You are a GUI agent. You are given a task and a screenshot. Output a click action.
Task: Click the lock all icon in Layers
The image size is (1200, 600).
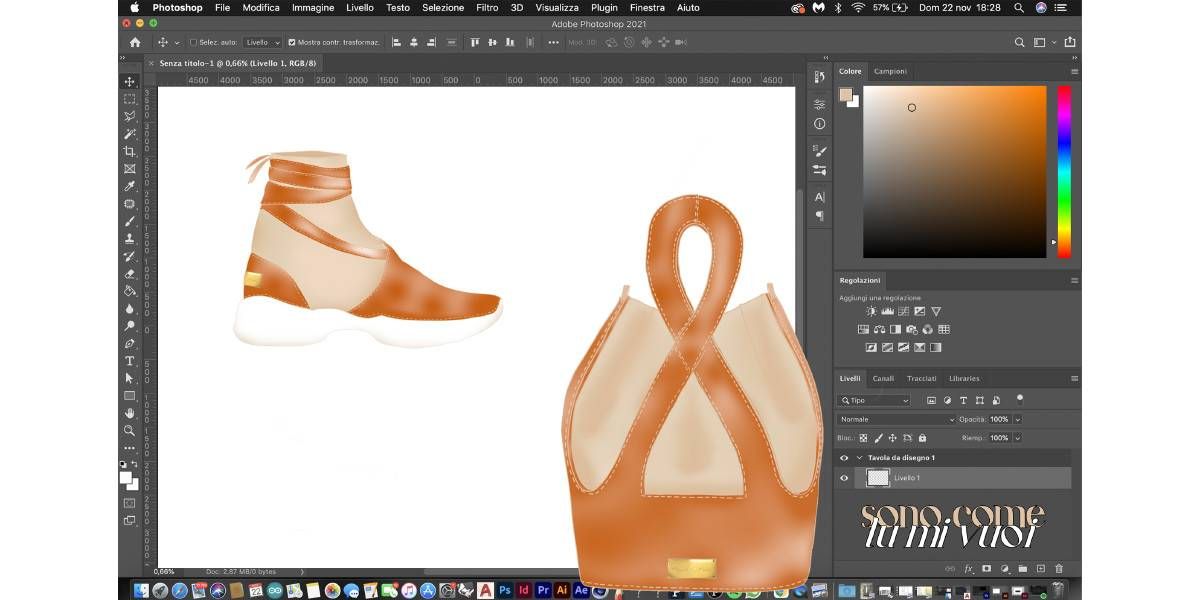point(922,438)
